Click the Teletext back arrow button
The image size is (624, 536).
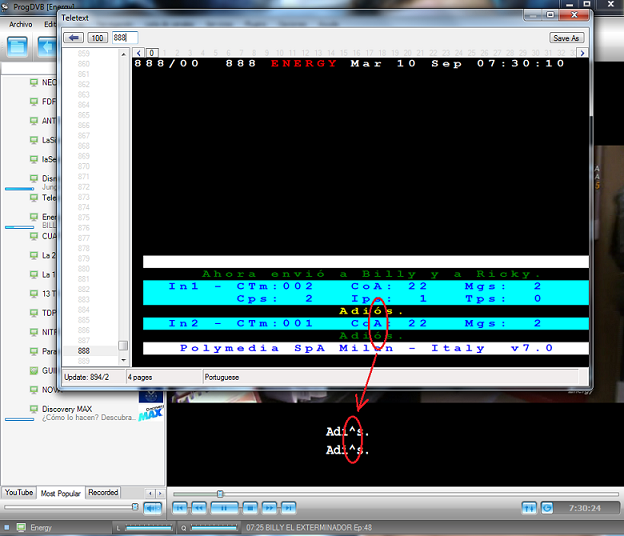[x=74, y=38]
